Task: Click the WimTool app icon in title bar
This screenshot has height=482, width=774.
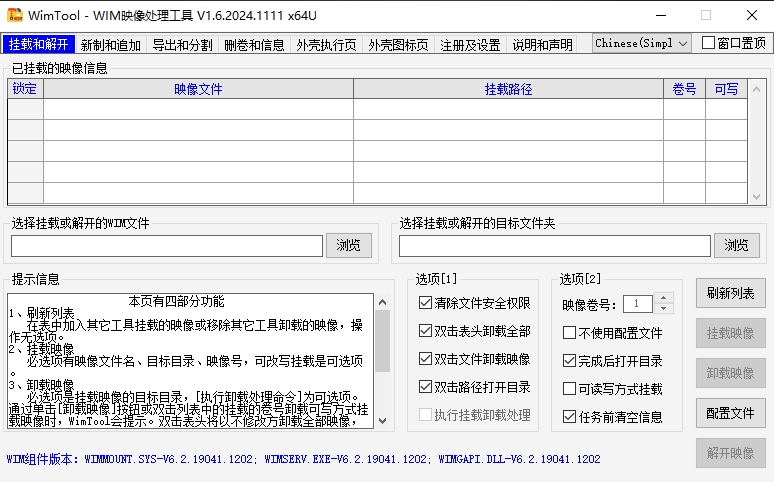Action: [15, 15]
